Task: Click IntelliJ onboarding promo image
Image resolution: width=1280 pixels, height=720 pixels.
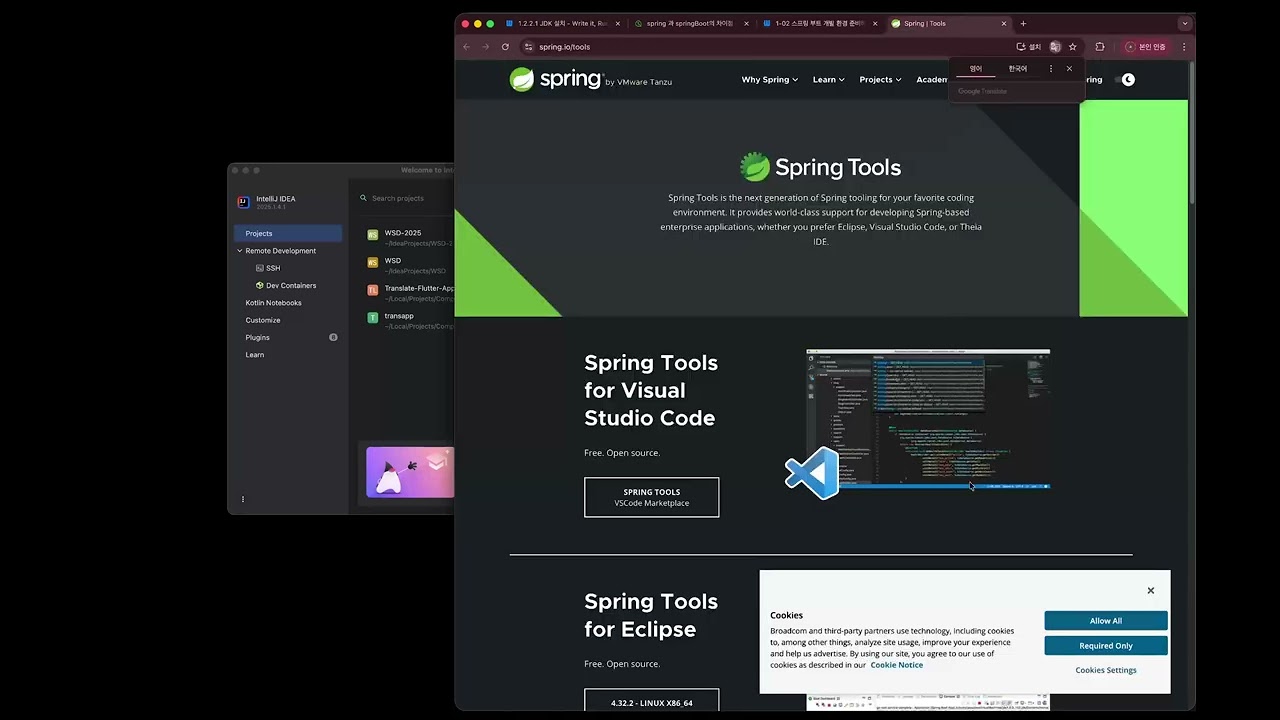Action: tap(410, 472)
